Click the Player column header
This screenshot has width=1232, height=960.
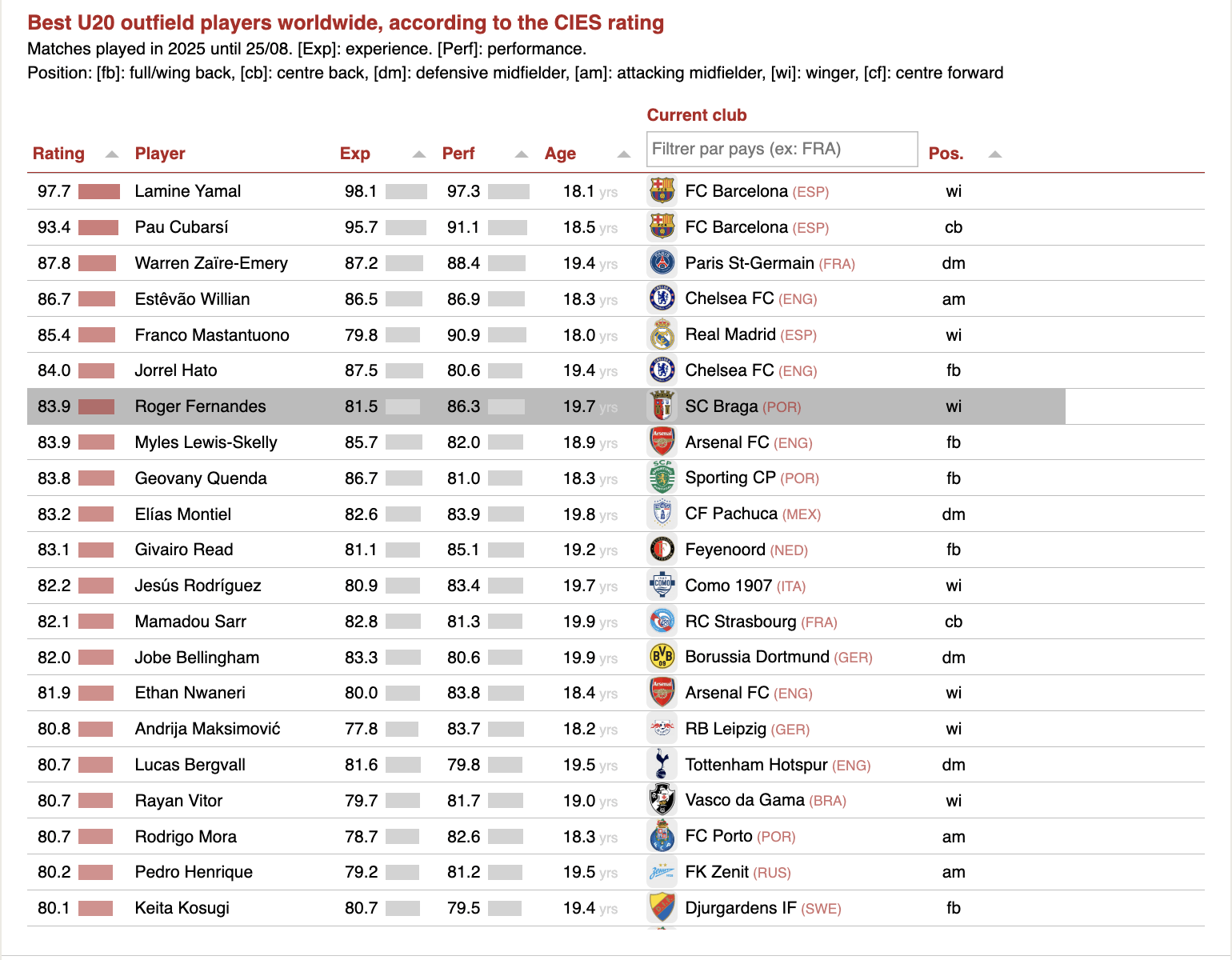point(160,154)
